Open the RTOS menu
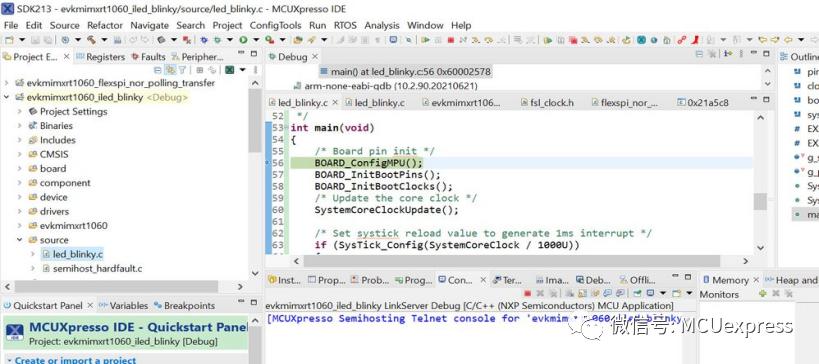The height and width of the screenshot is (364, 819). (345, 25)
